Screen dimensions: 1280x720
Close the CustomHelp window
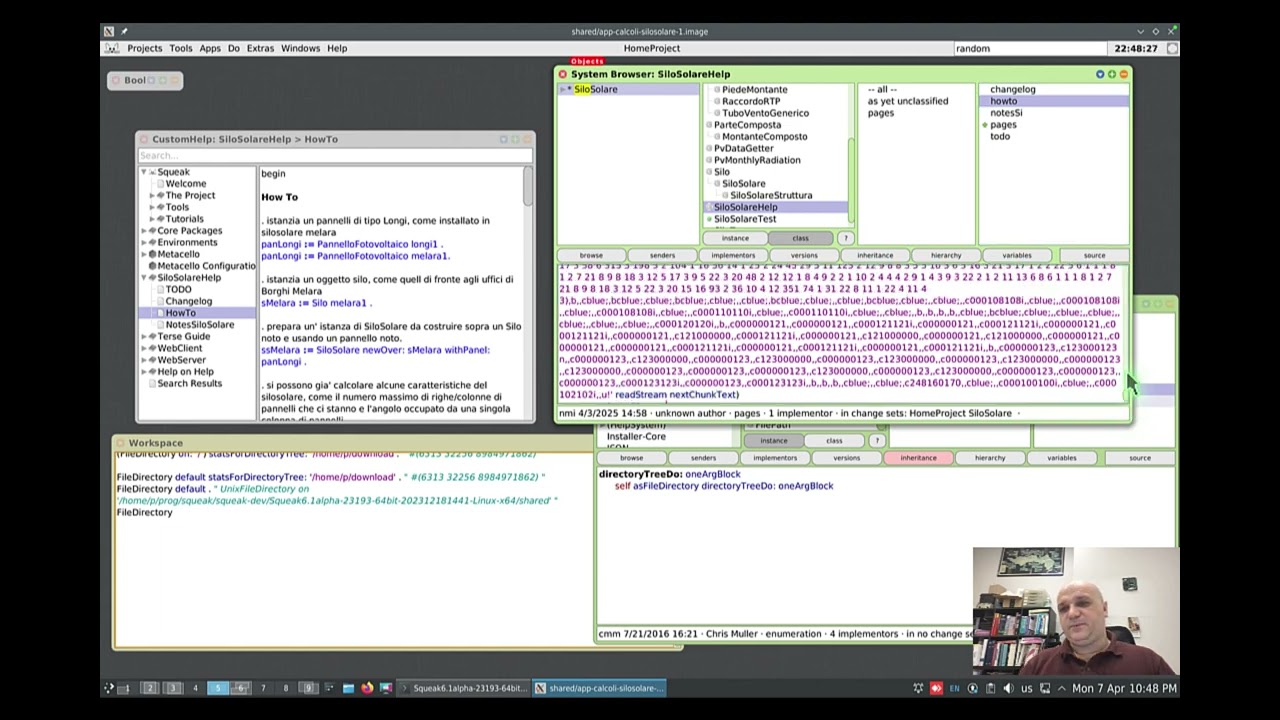(x=144, y=139)
